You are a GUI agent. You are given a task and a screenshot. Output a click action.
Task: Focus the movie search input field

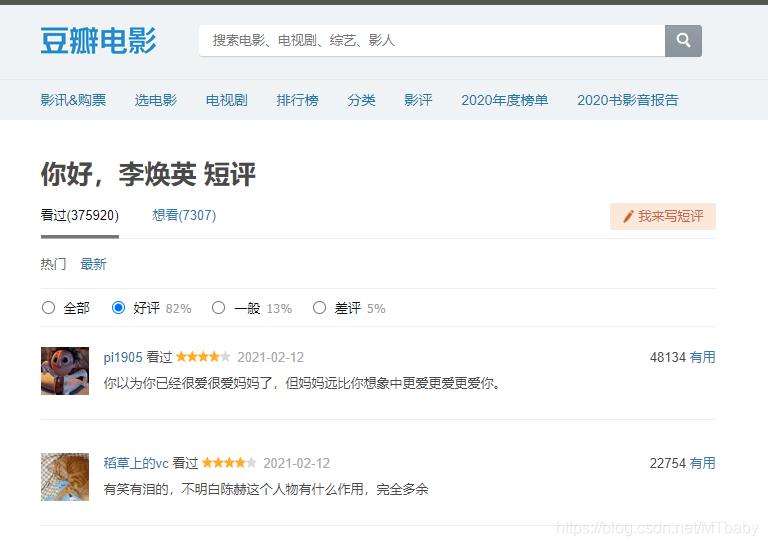(432, 41)
